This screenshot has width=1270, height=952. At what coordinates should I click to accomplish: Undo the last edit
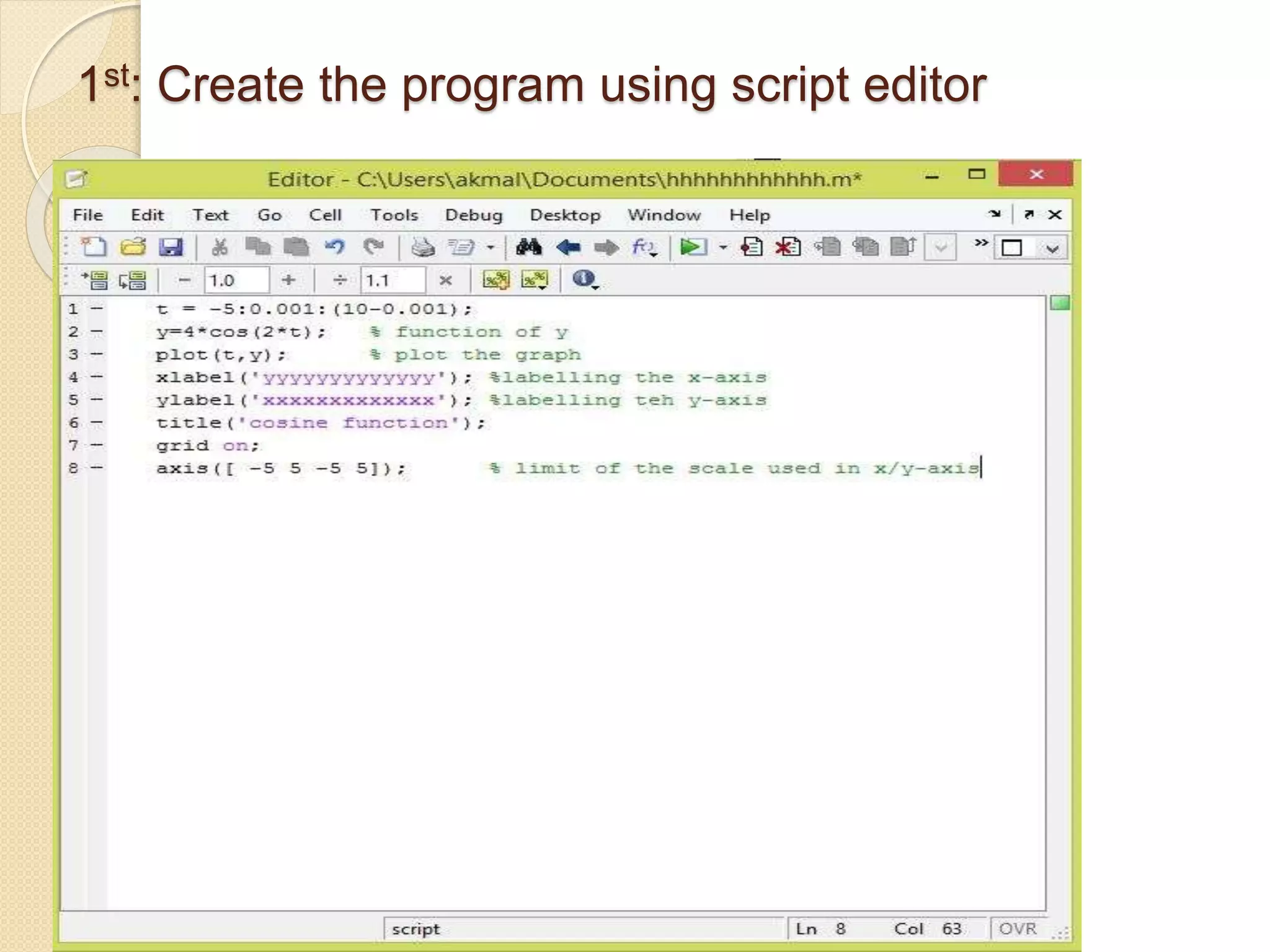[x=334, y=247]
